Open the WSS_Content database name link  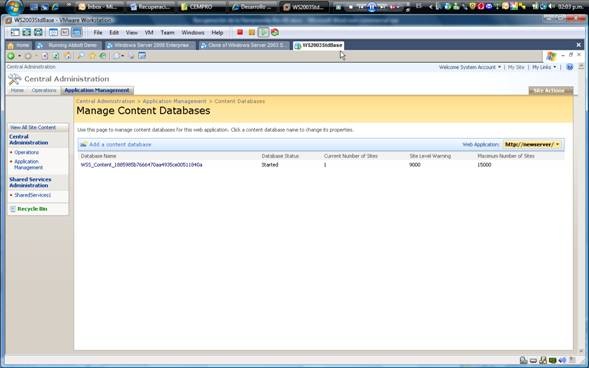[142, 165]
